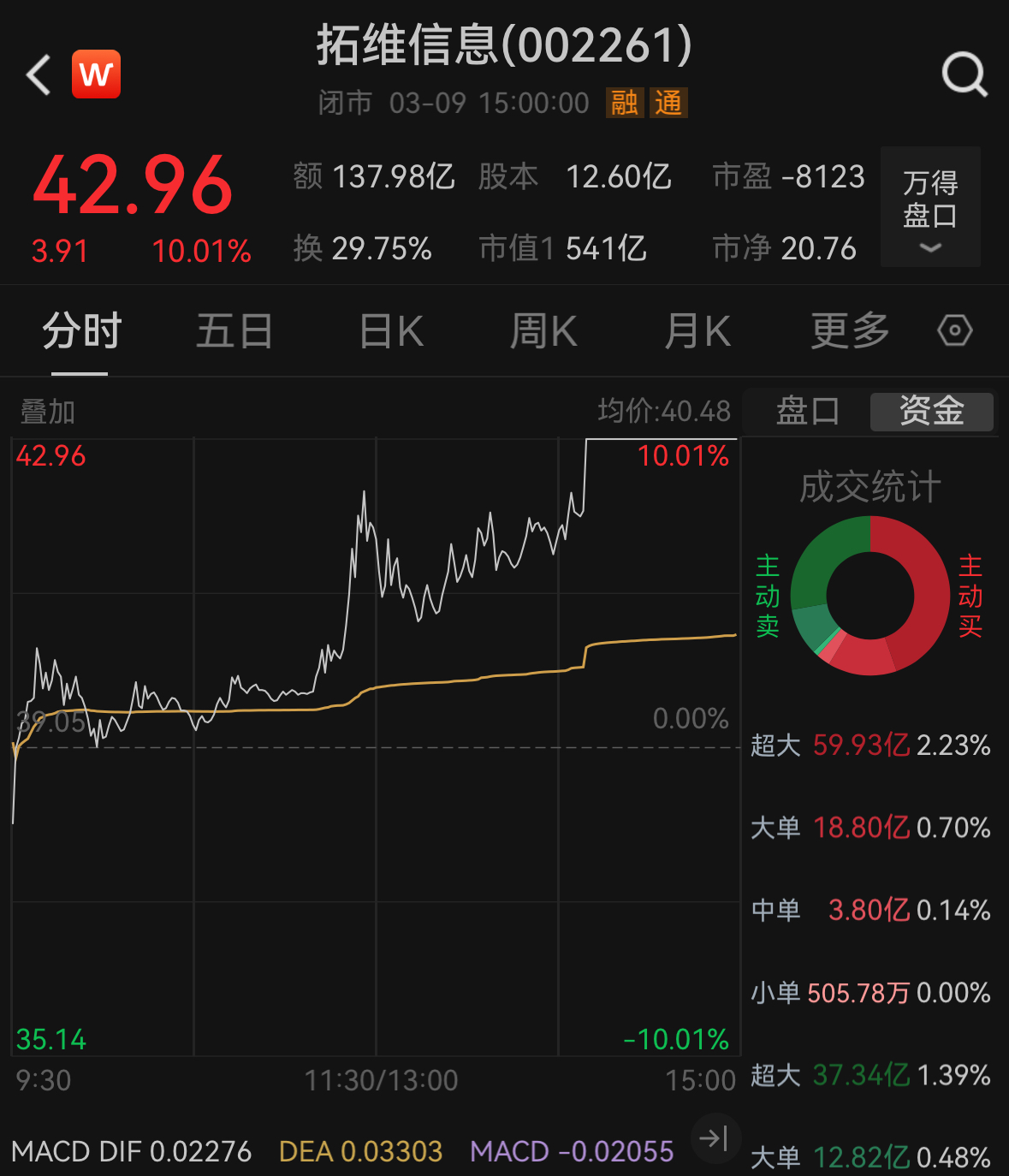Select the 资金 panel toggle

(x=931, y=412)
